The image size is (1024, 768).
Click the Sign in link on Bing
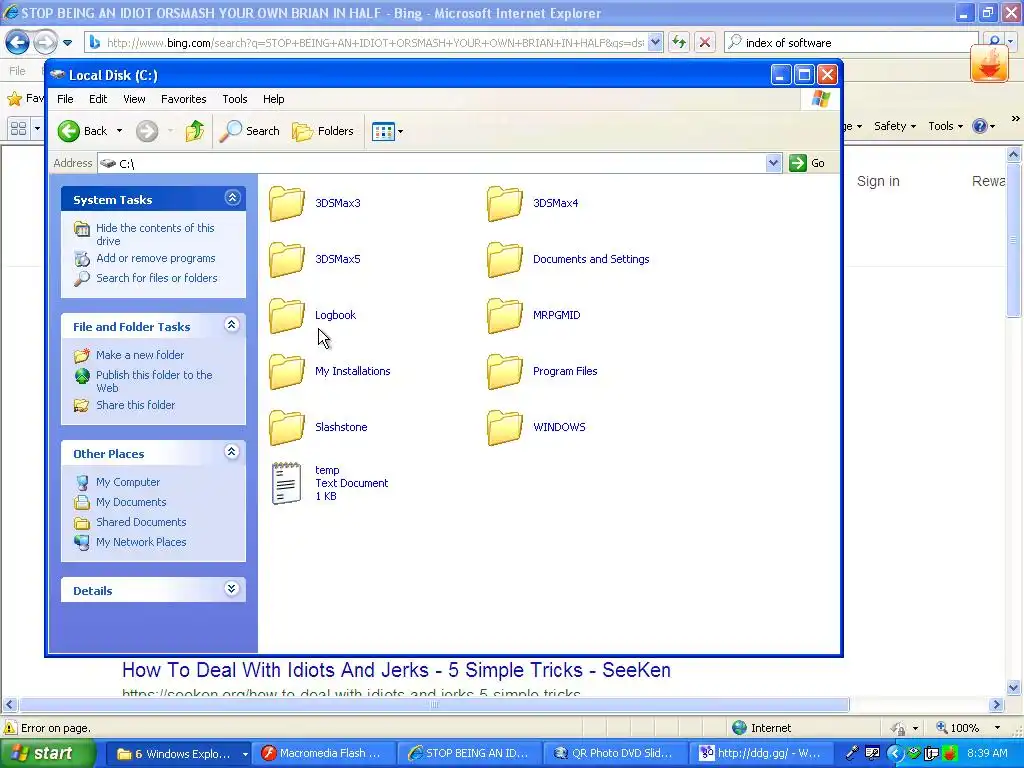click(x=878, y=182)
